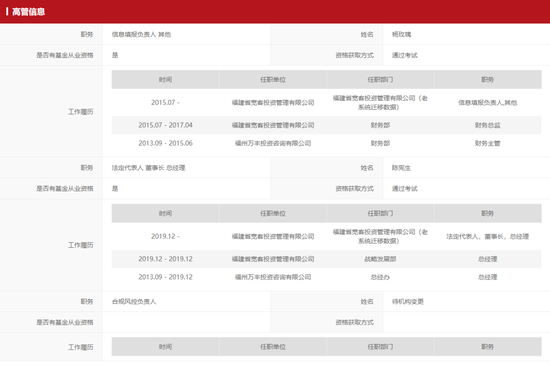Click the 总经办 department cell
550x372 pixels.
[x=380, y=277]
